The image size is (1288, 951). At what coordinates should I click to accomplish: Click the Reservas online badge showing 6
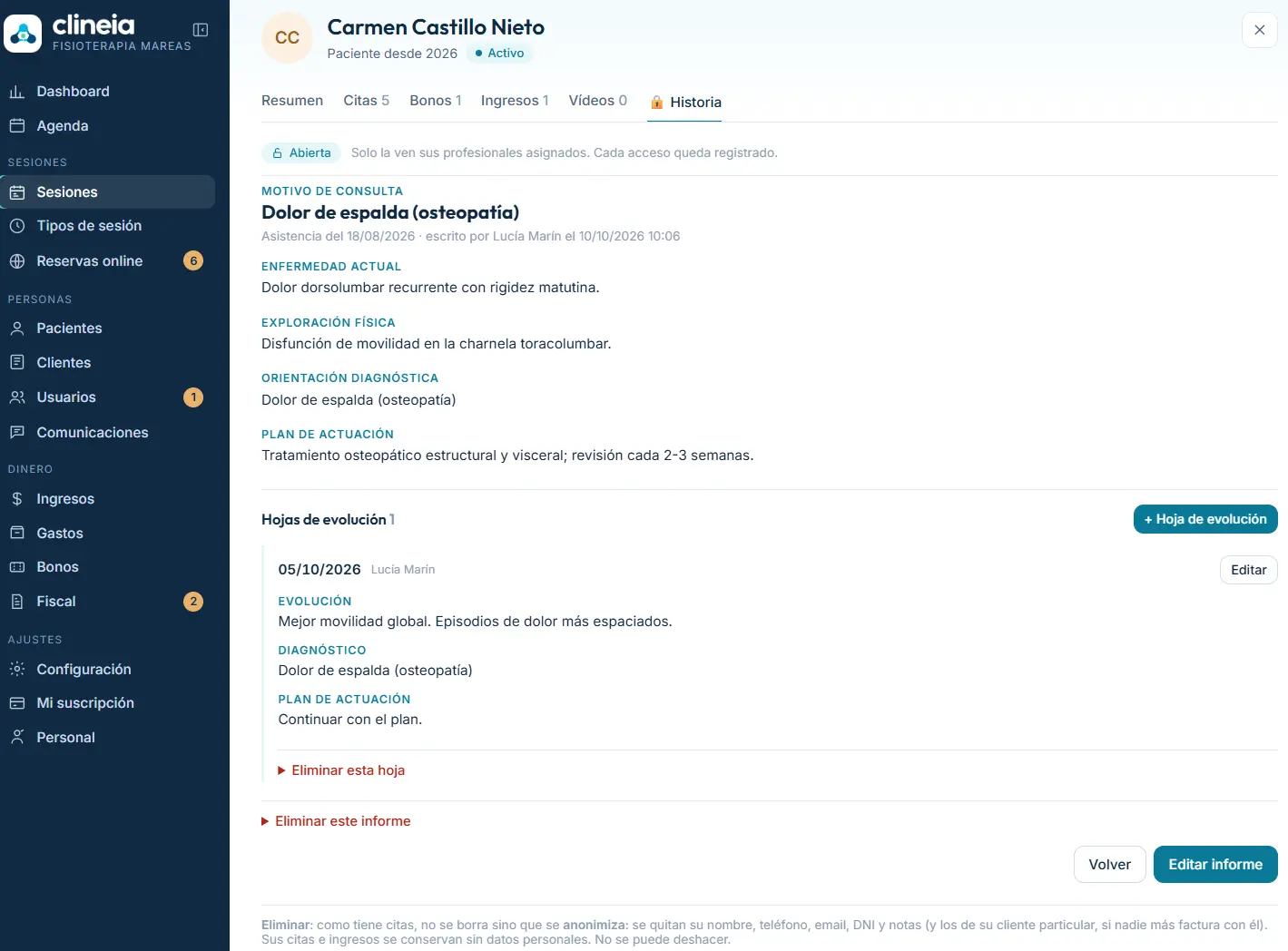tap(193, 261)
